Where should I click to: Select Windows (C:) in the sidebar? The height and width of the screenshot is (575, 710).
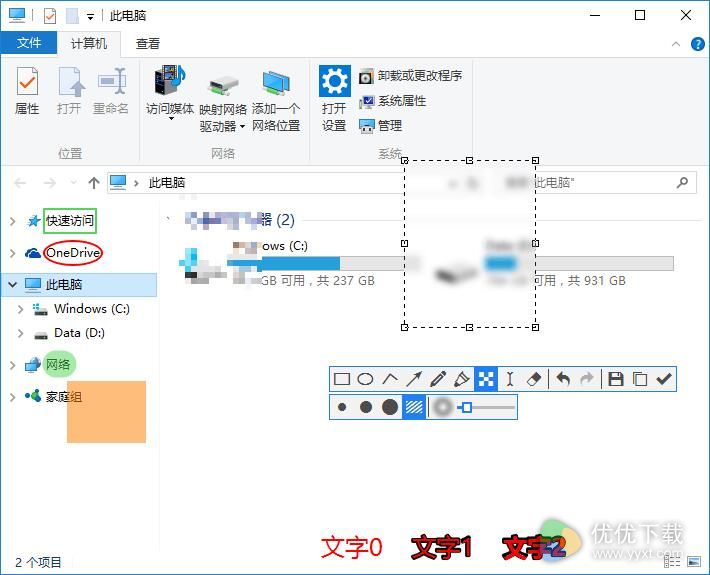[x=91, y=309]
